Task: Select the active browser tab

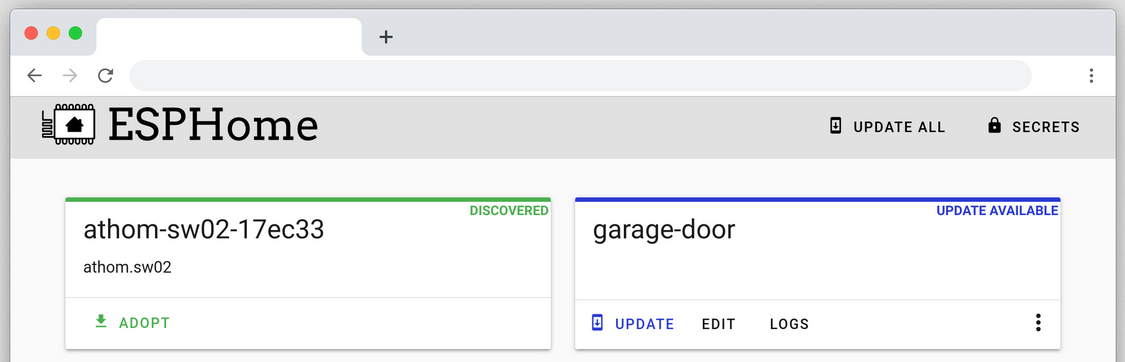Action: pos(229,37)
